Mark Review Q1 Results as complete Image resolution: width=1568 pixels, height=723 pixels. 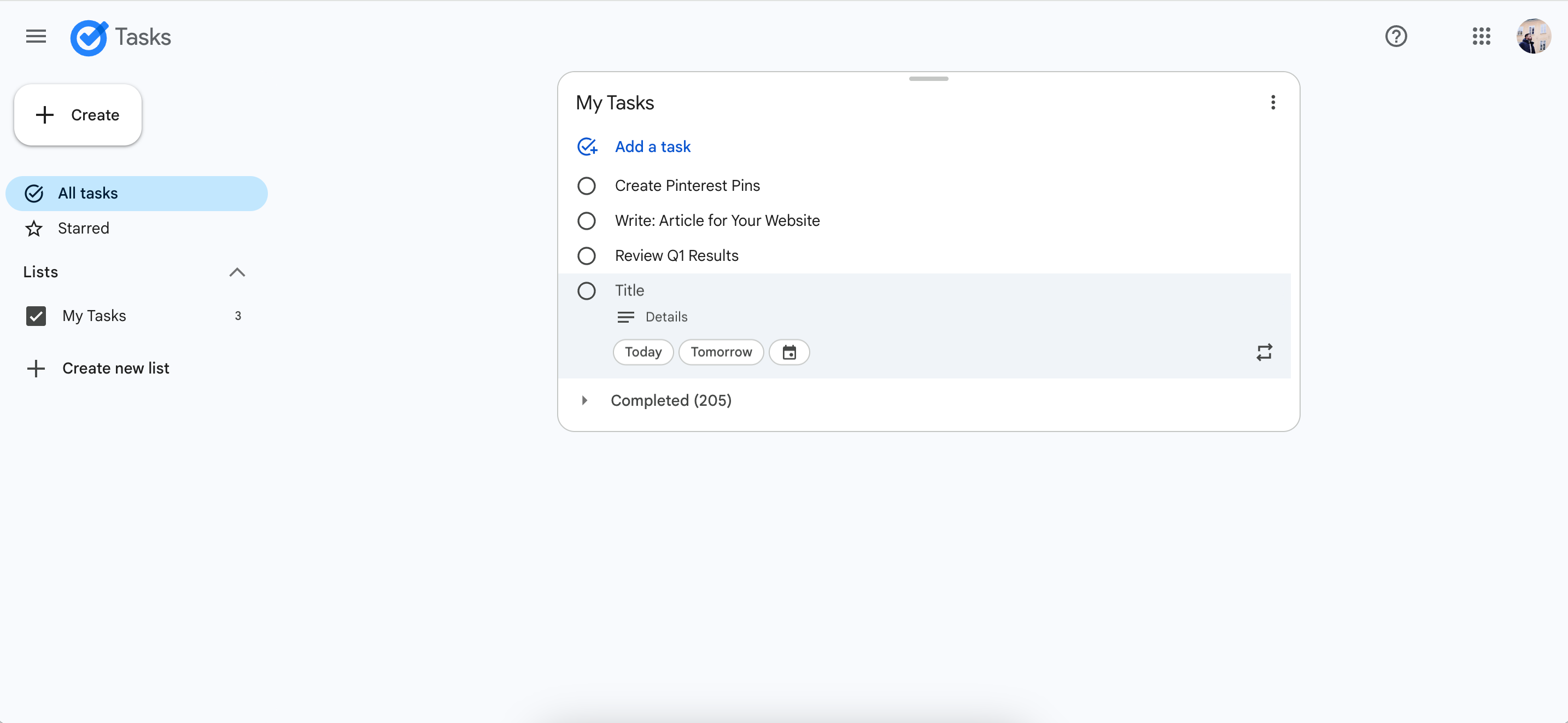click(x=586, y=256)
